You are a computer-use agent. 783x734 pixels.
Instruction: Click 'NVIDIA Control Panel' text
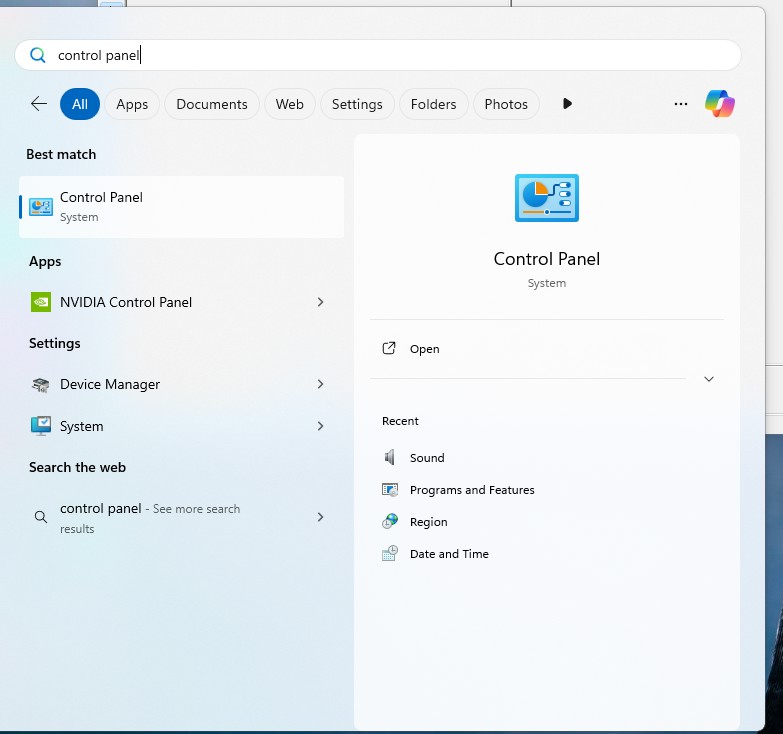pyautogui.click(x=126, y=302)
